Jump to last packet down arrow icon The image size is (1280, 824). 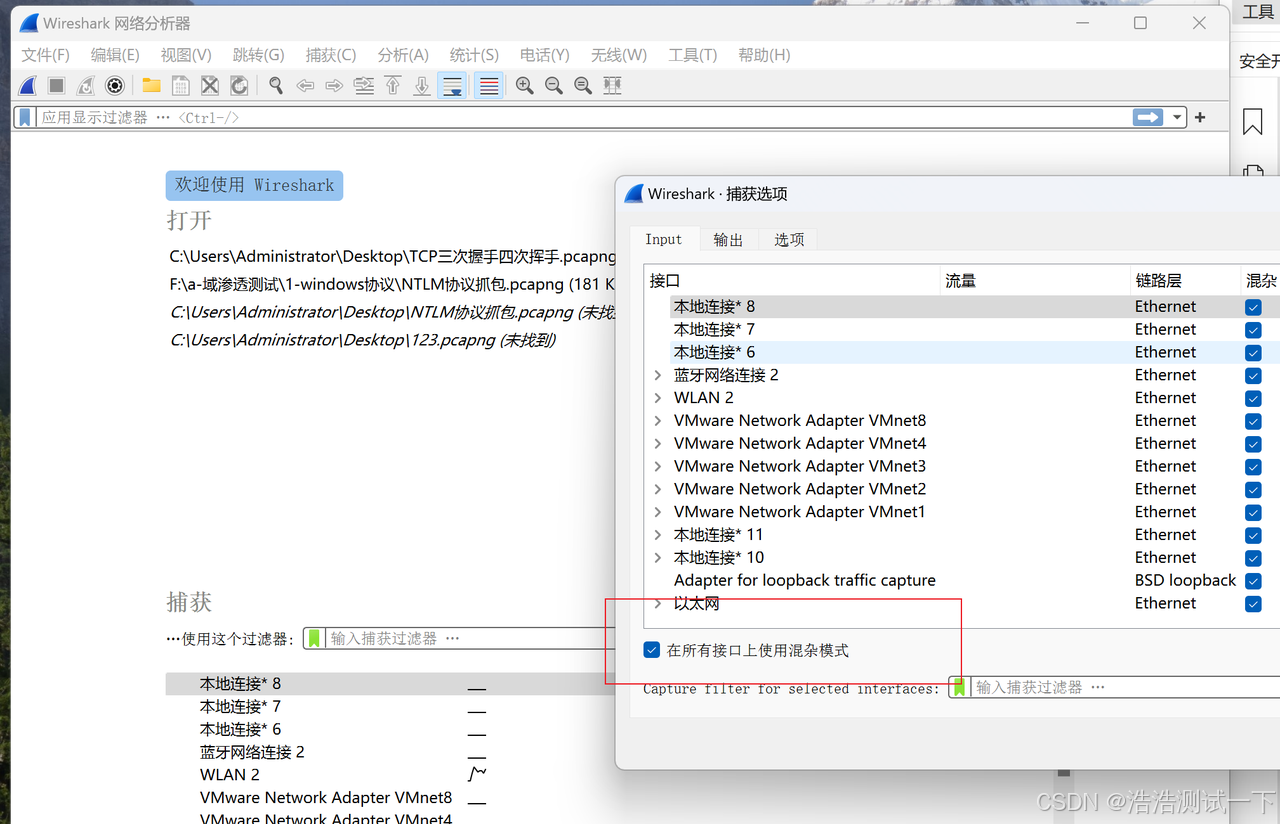tap(422, 86)
